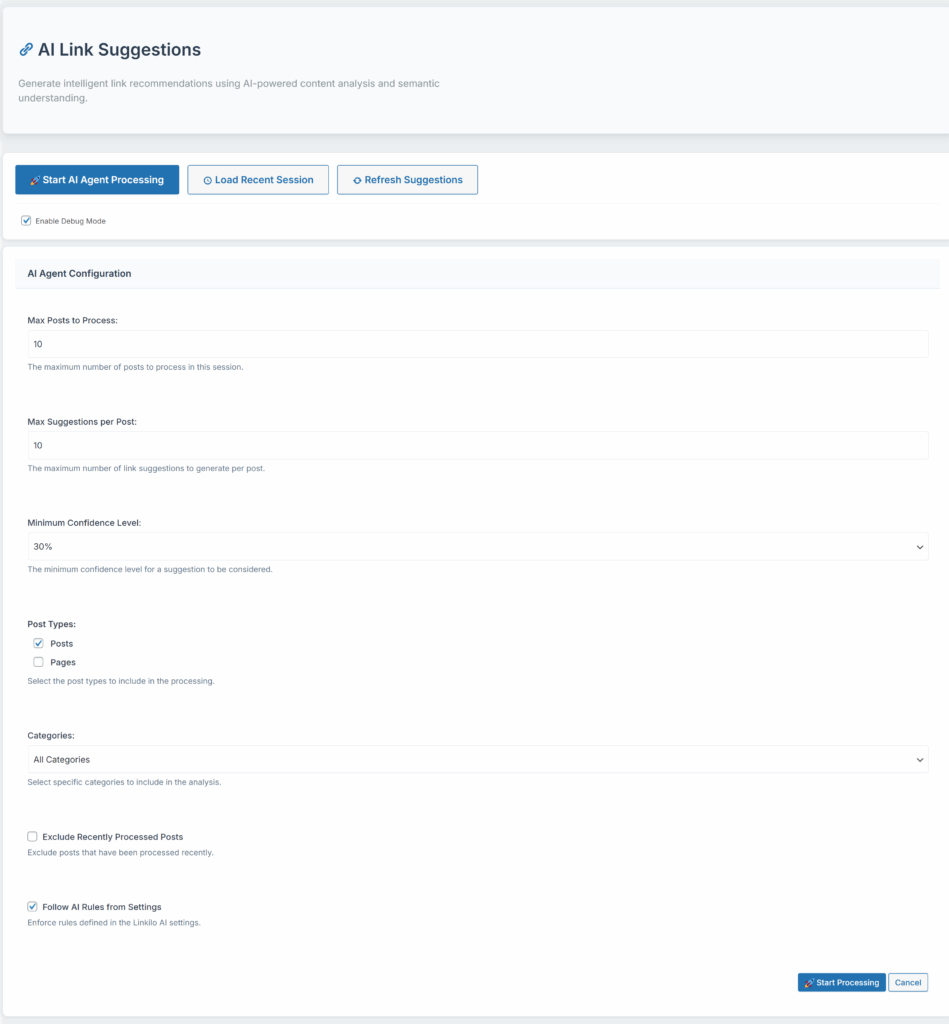
Task: Click the clock icon inside Load Recent Session
Action: [x=208, y=179]
